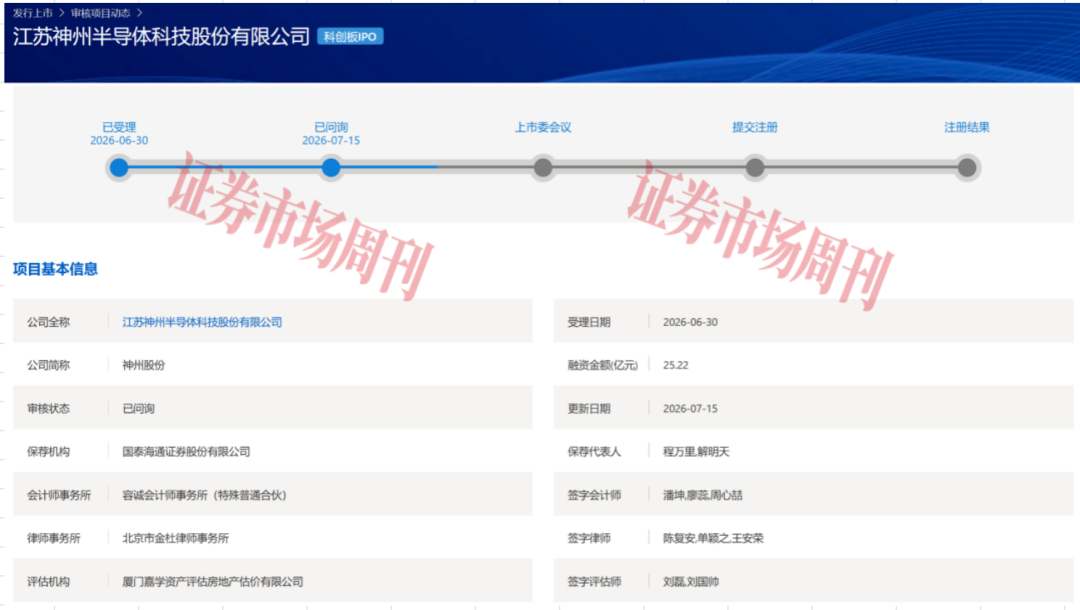Click the value 潘坤,廖蕊,周心喆
Screen dimensions: 1080x610
[703, 496]
